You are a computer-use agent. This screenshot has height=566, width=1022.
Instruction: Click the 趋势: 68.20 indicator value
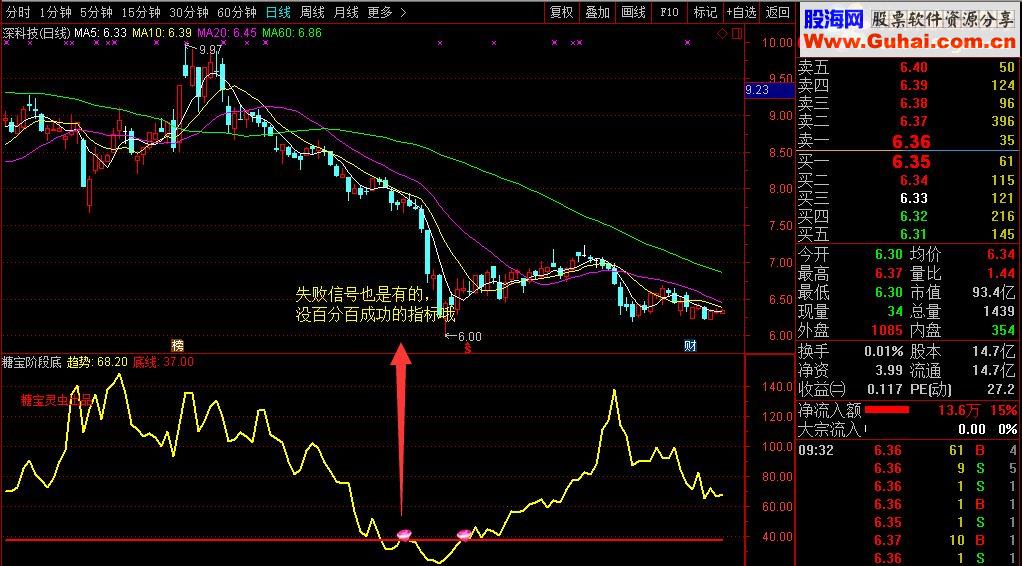(97, 362)
